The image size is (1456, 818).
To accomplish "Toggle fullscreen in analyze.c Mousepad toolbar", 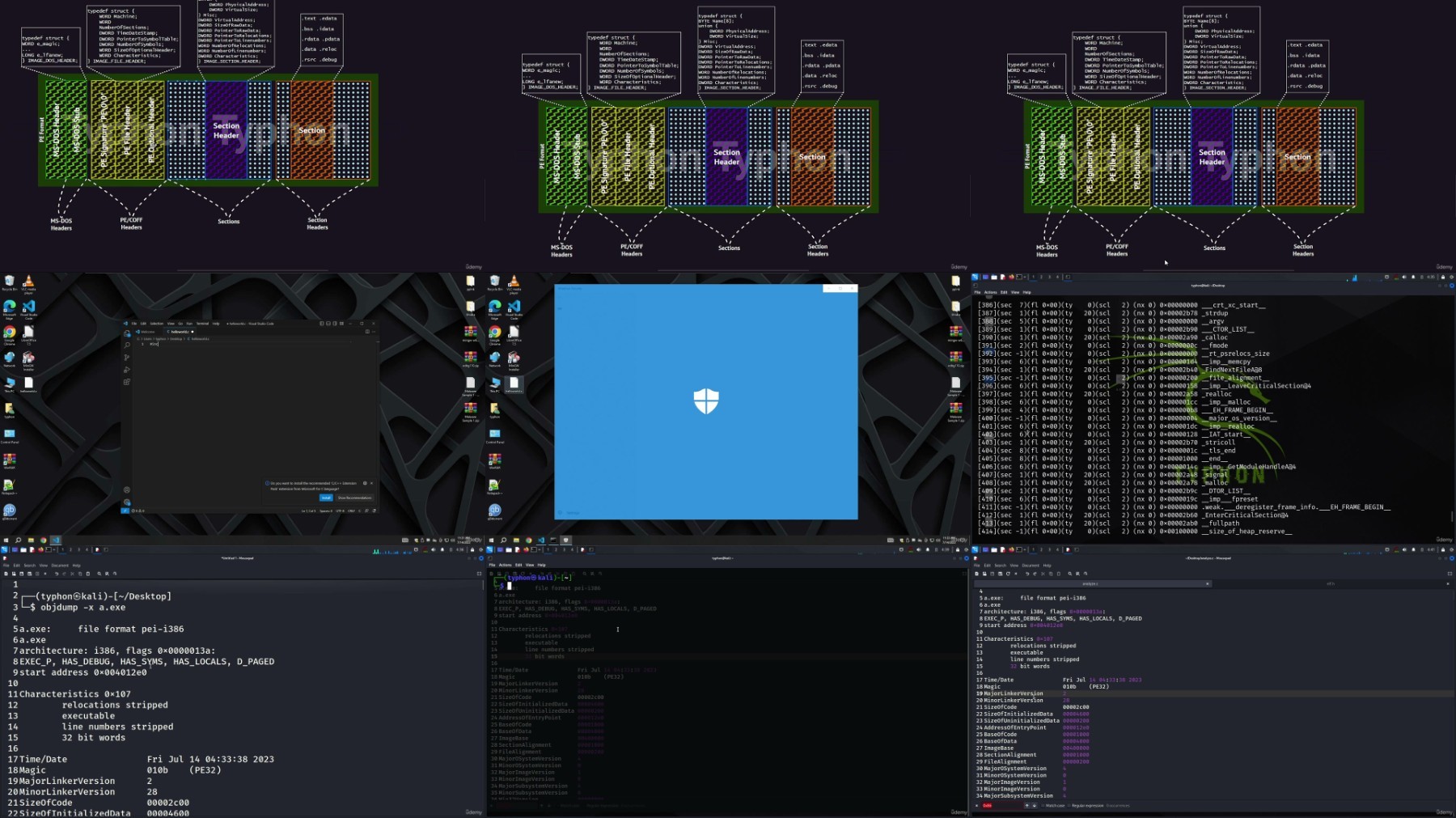I will click(1449, 573).
